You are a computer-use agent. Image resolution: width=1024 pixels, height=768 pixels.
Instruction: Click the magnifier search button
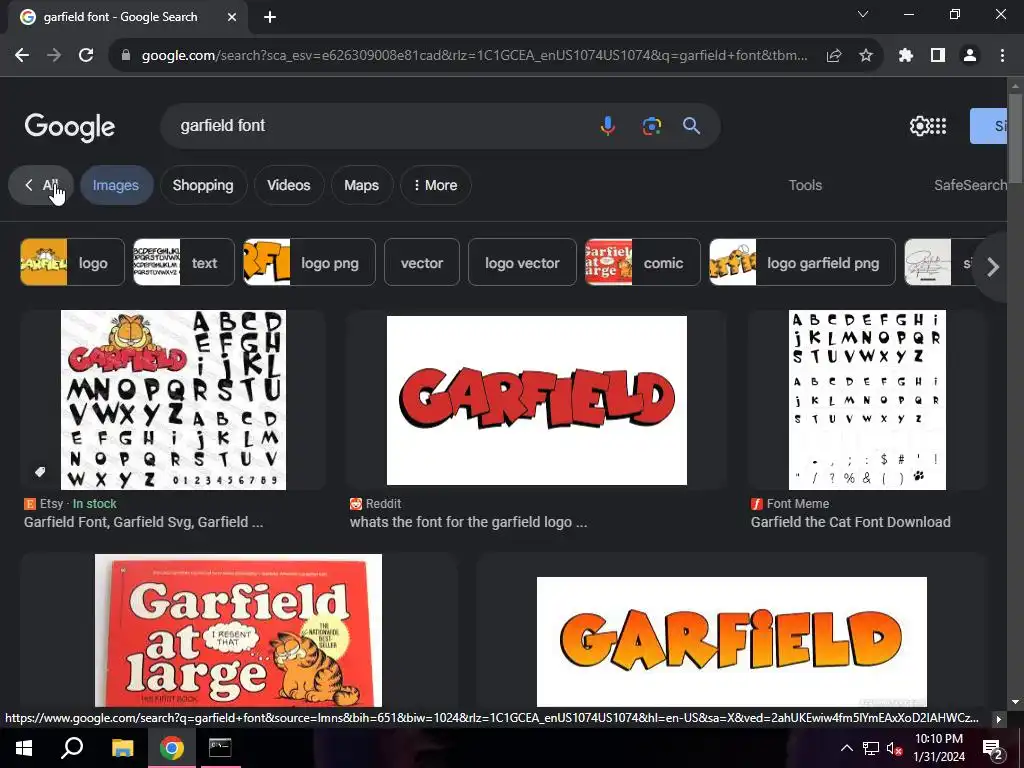[692, 125]
